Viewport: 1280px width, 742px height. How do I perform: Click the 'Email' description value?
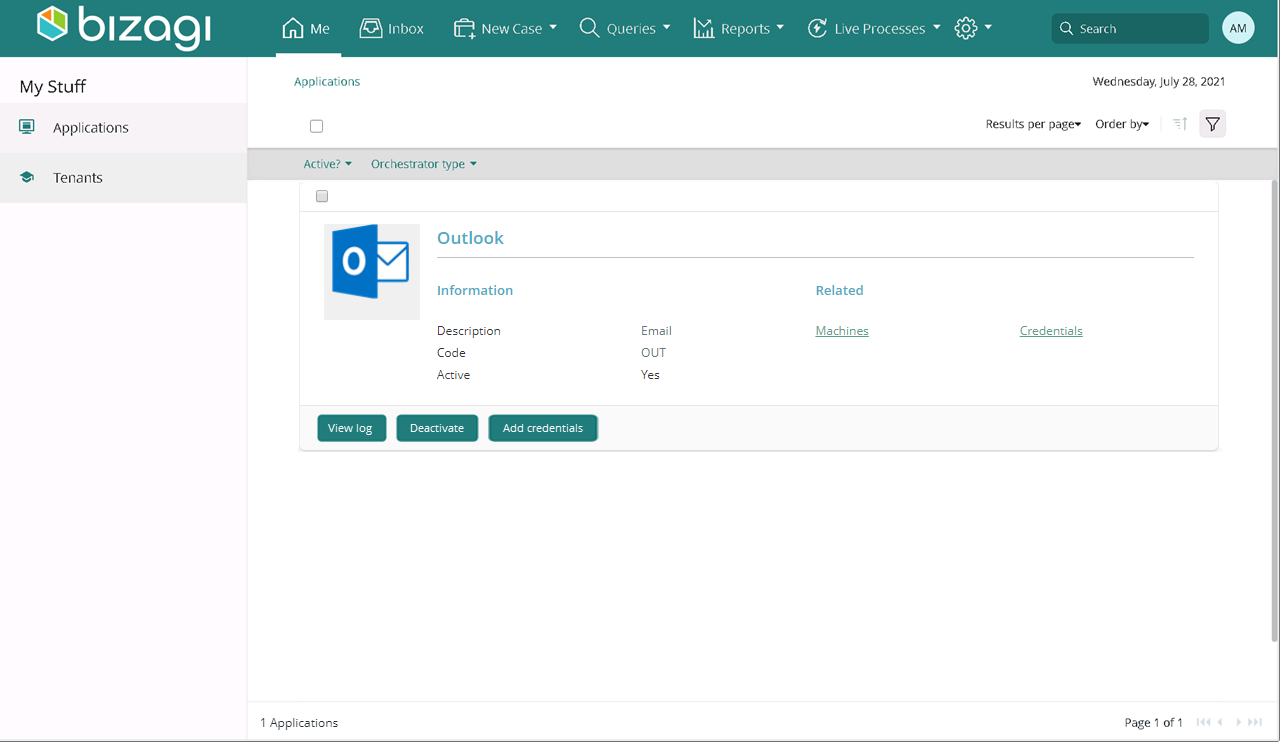(656, 331)
